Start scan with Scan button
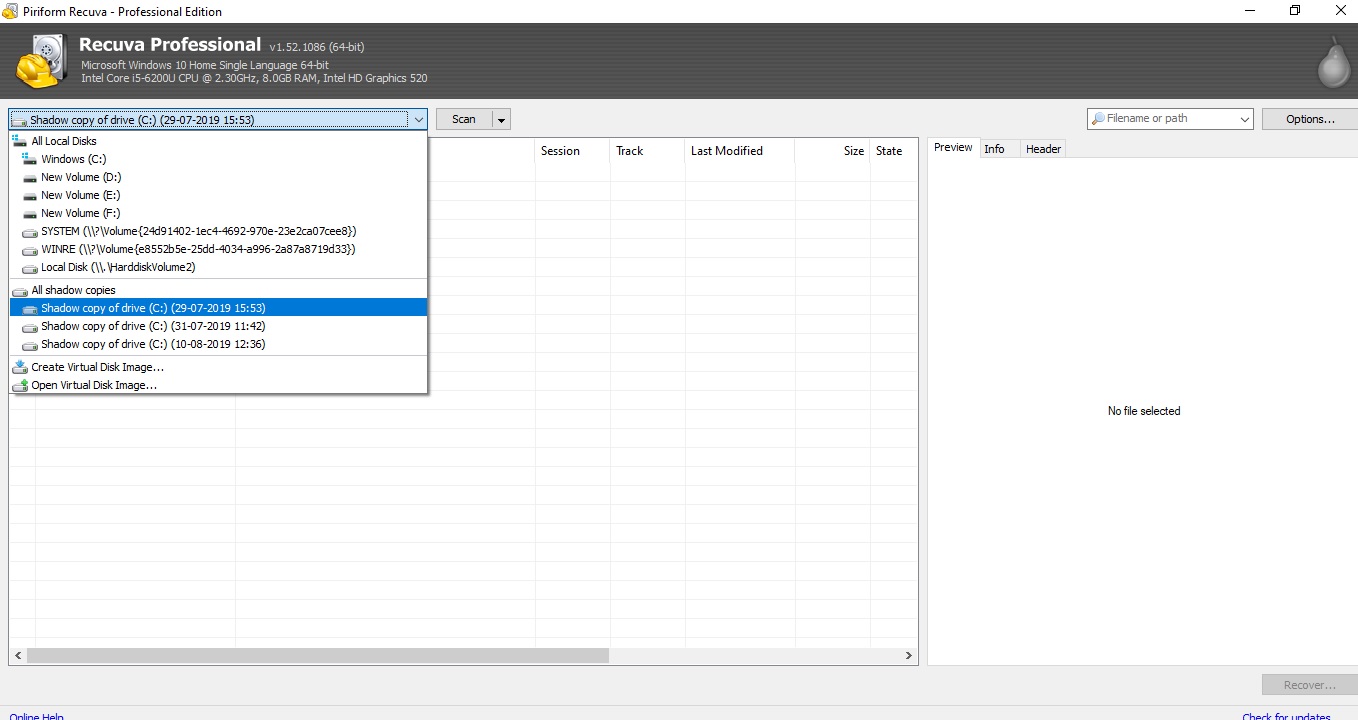Screen dimensions: 1358x720 pos(464,119)
